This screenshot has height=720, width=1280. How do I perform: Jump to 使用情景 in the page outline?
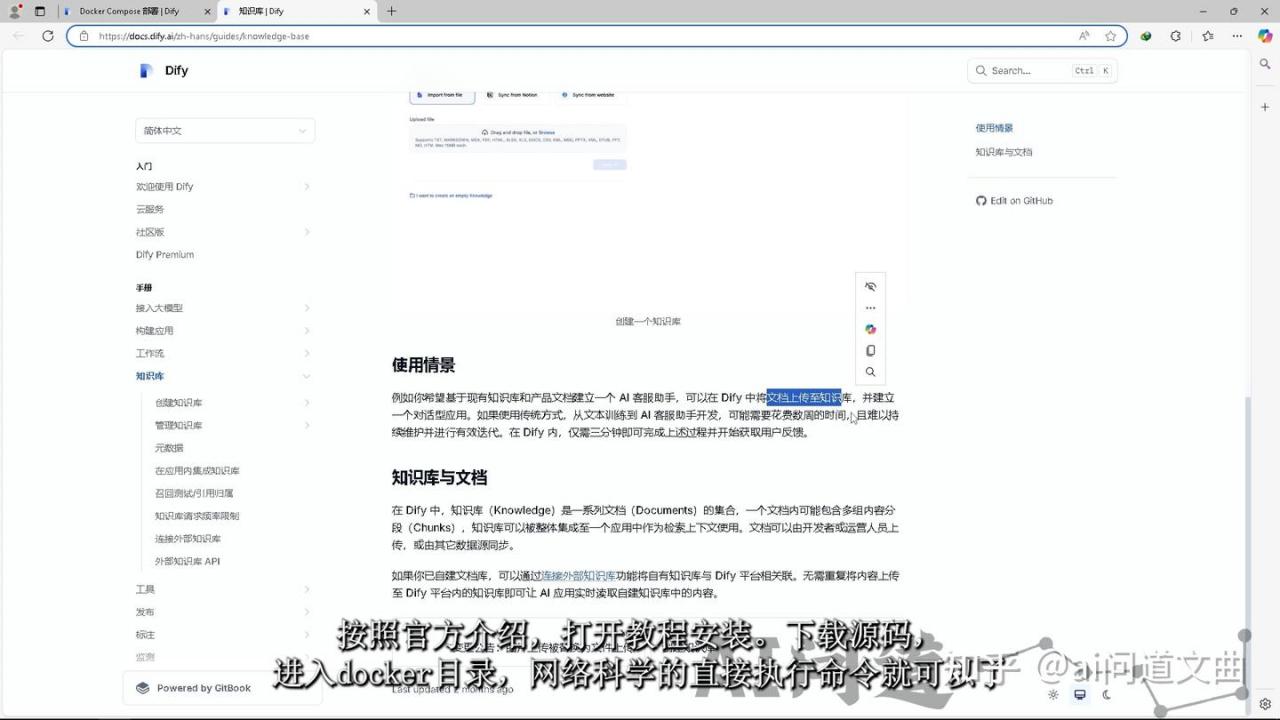point(994,128)
